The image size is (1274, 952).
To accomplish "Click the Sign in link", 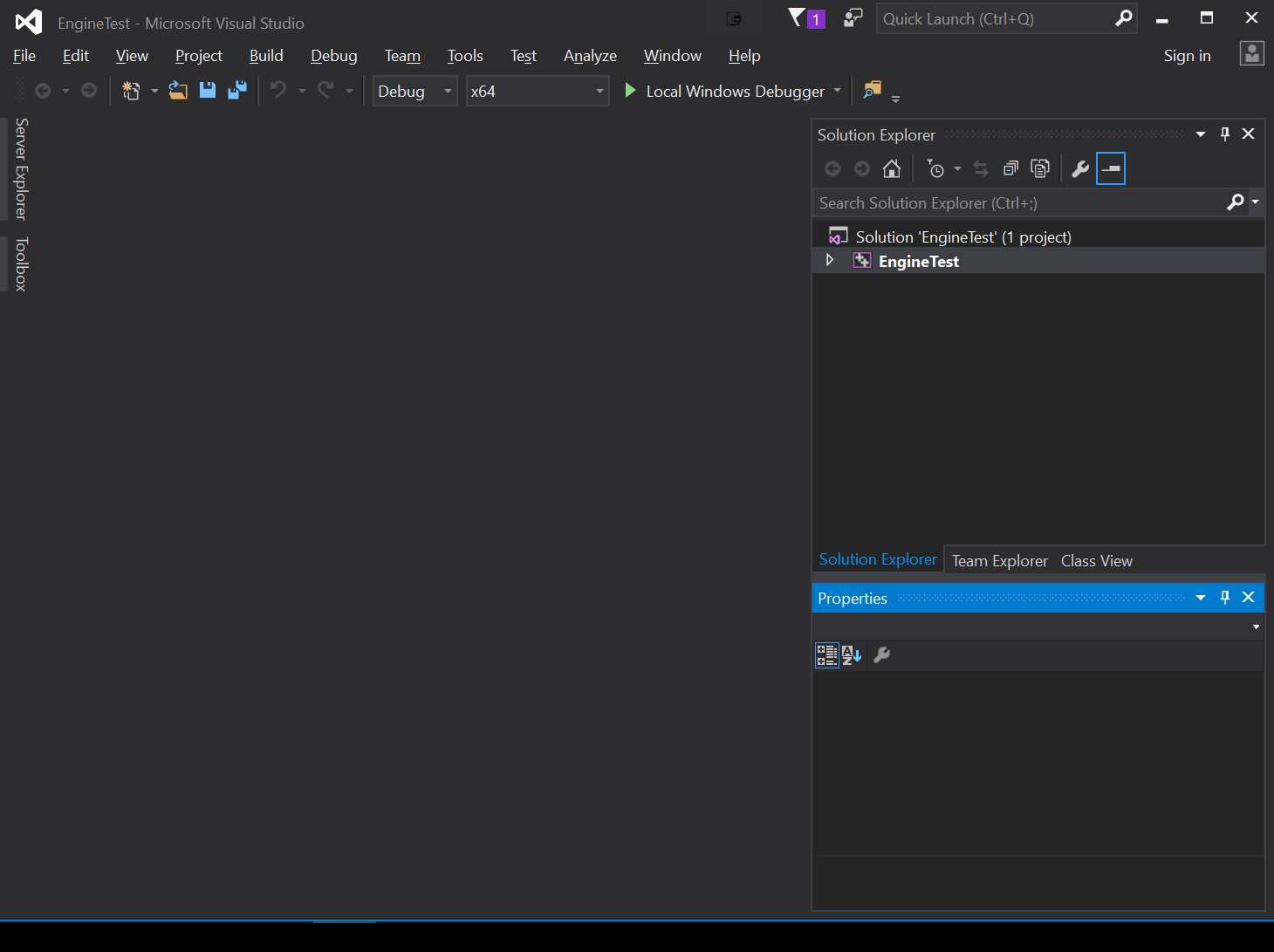I will [1187, 55].
